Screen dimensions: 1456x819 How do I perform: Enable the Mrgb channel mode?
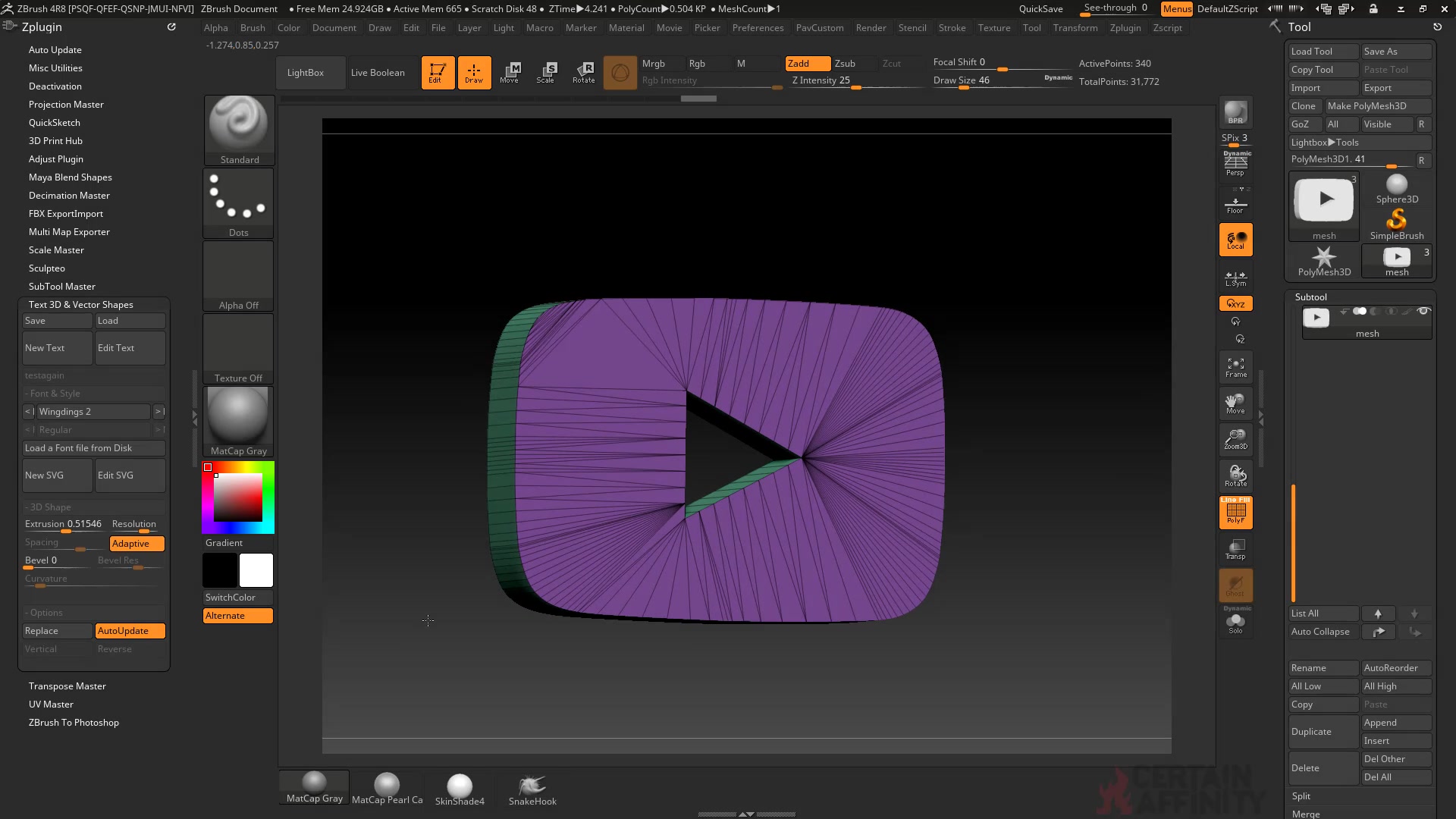click(662, 64)
